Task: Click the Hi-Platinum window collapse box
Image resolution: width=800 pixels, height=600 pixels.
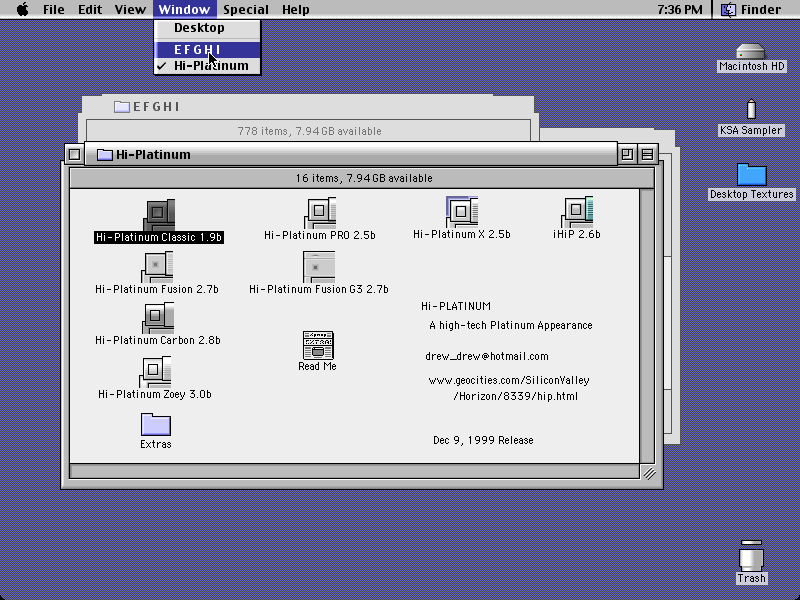Action: tap(647, 154)
